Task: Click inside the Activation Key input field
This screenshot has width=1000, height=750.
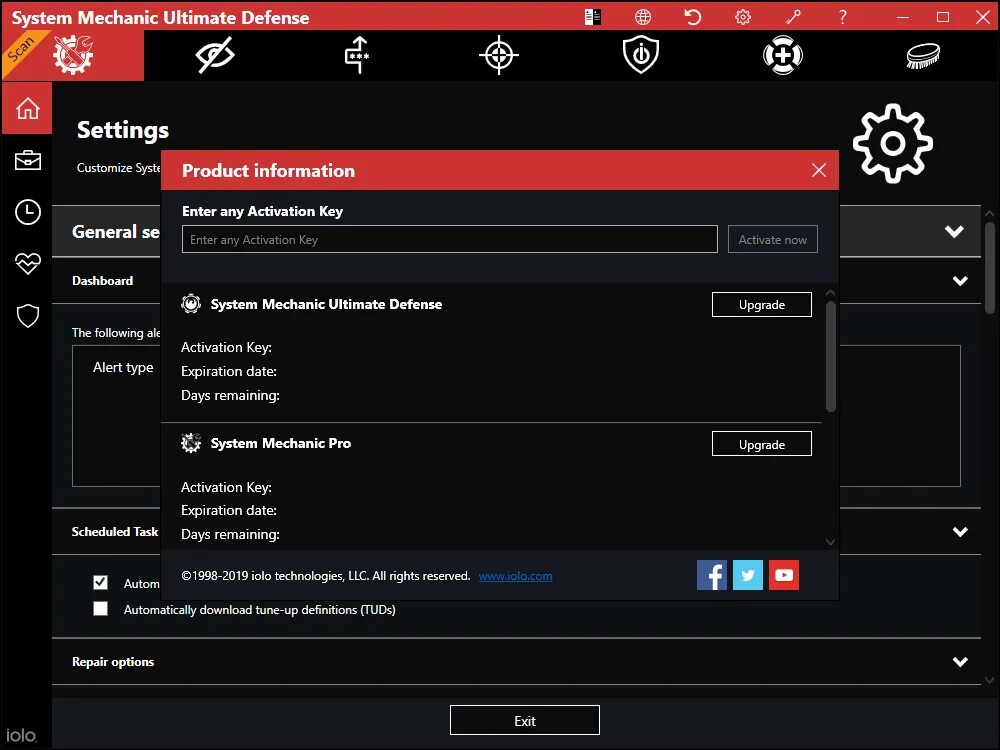Action: [450, 239]
